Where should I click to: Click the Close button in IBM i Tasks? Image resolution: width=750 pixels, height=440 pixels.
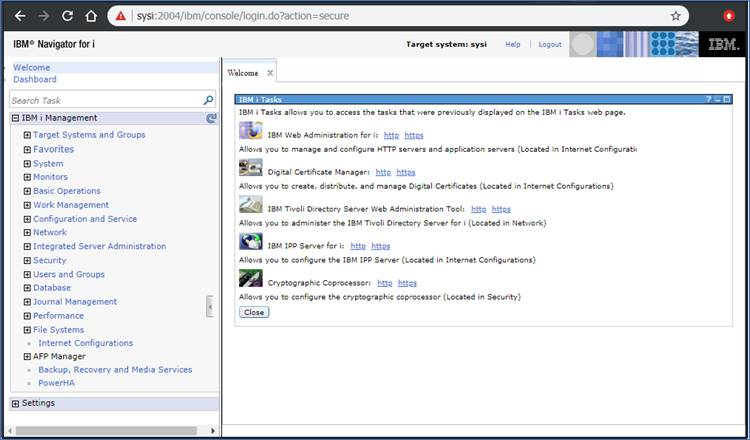254,312
